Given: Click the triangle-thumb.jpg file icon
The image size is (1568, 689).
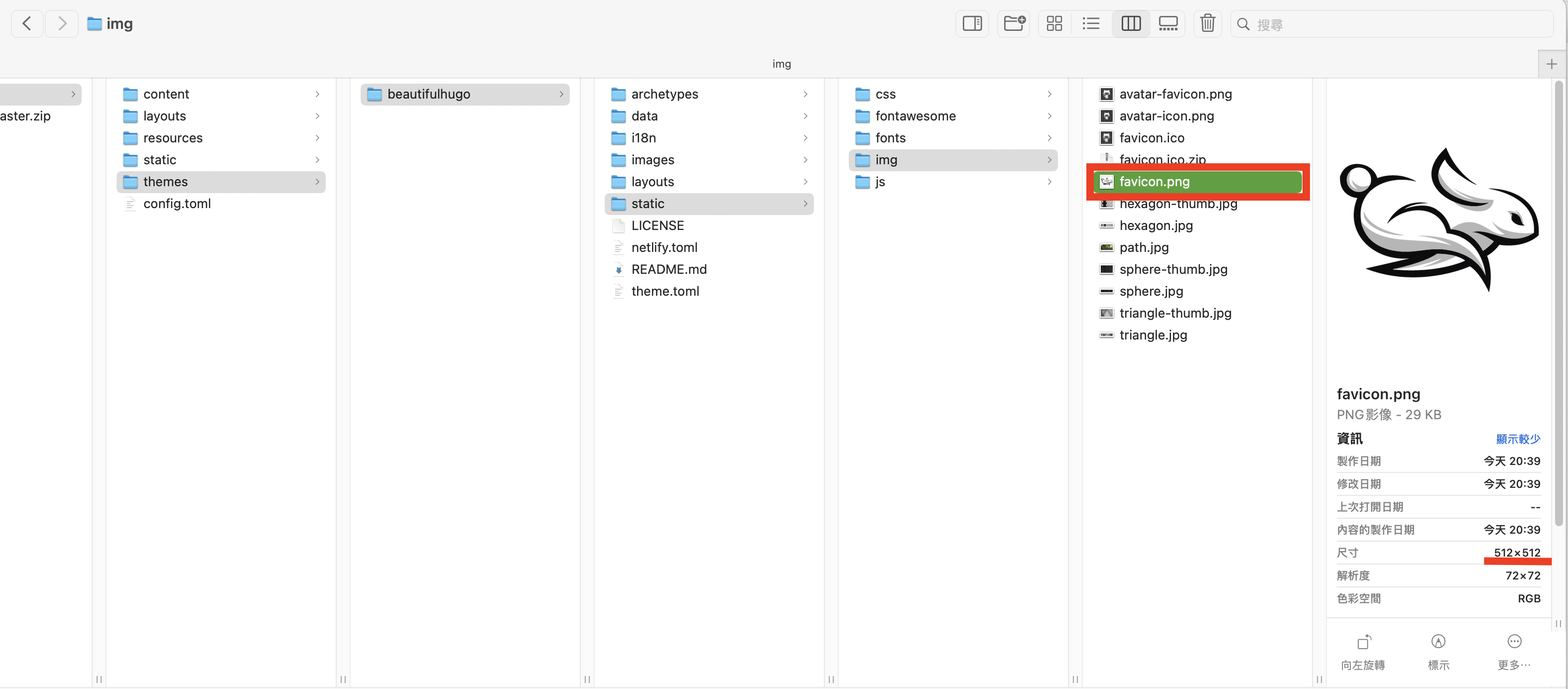Looking at the screenshot, I should [1106, 313].
